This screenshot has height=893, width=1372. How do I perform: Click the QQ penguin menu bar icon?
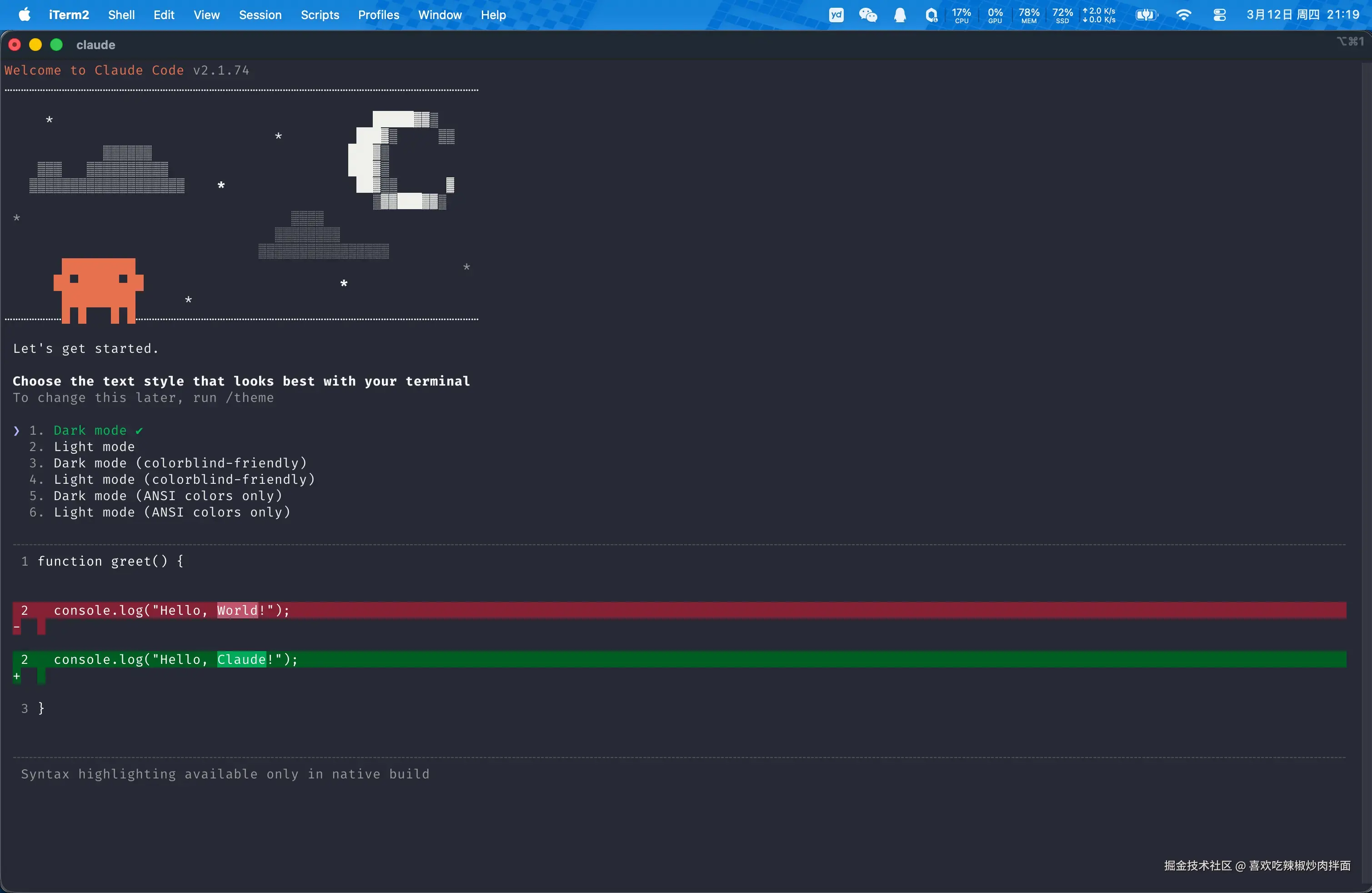click(900, 15)
